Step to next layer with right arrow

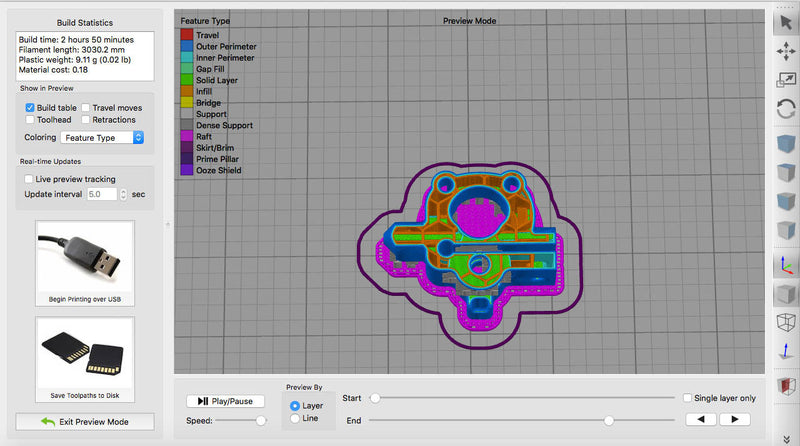click(735, 419)
